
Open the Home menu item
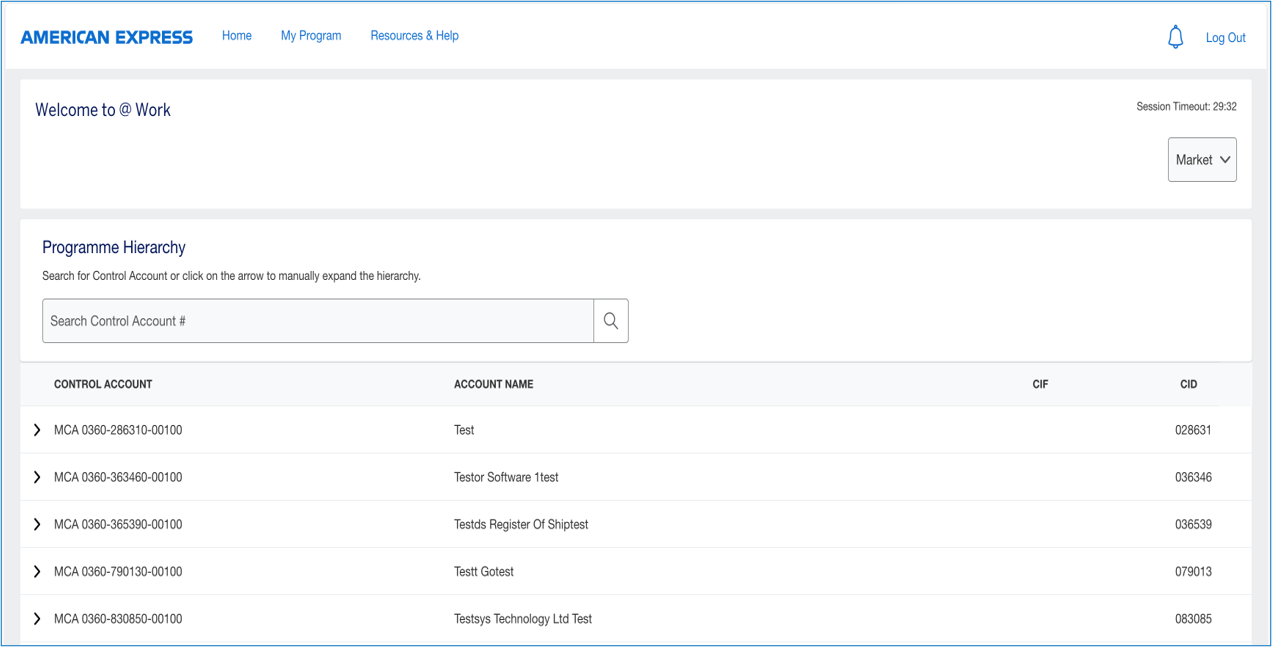coord(237,36)
